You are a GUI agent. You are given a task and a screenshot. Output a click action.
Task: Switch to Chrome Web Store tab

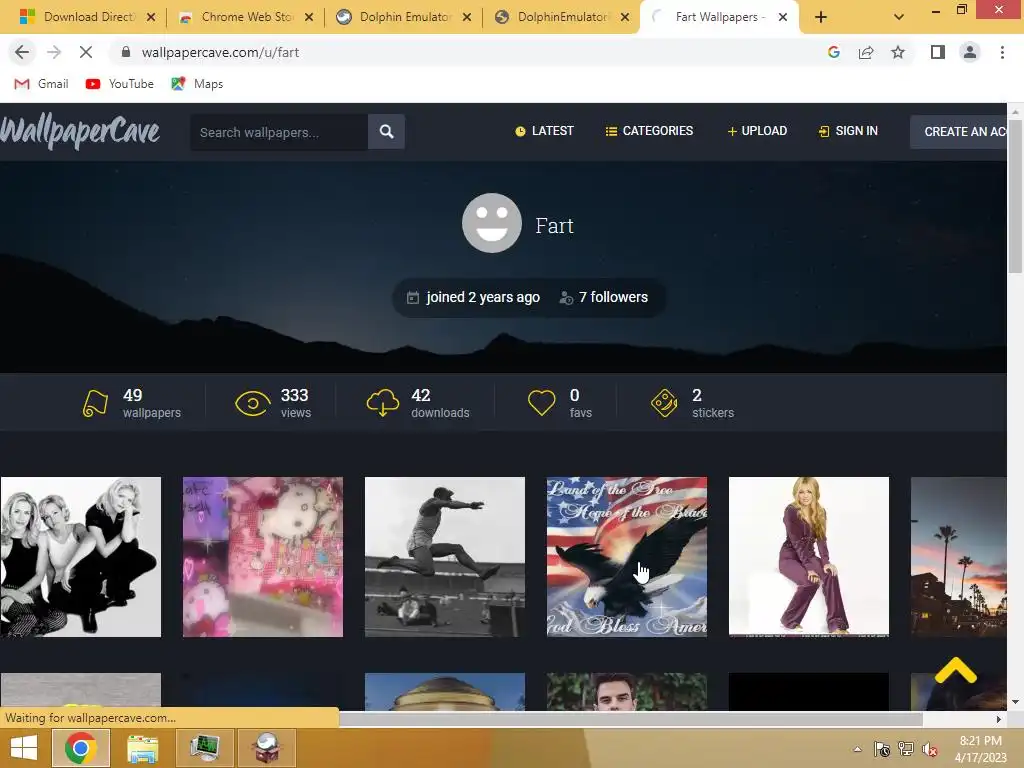(246, 17)
